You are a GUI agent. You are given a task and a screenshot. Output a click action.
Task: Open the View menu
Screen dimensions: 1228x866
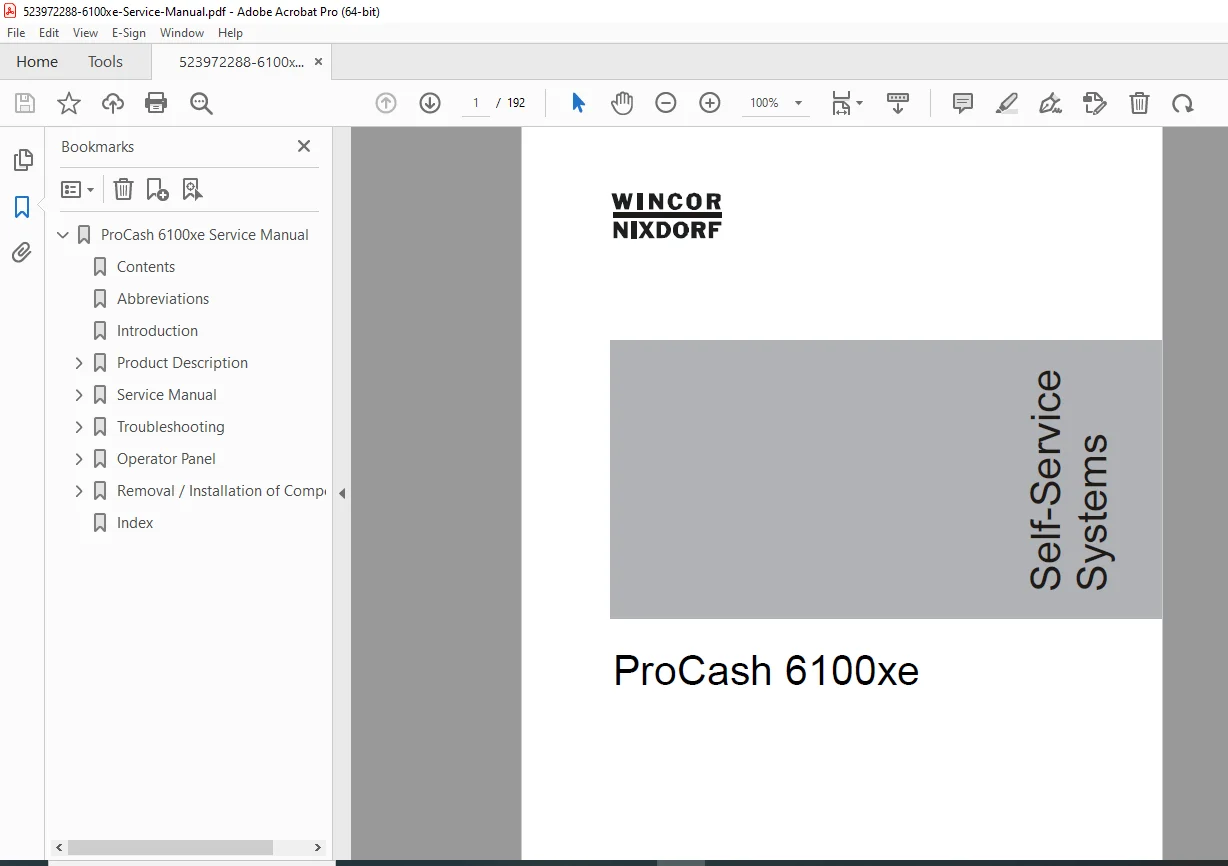pos(86,33)
